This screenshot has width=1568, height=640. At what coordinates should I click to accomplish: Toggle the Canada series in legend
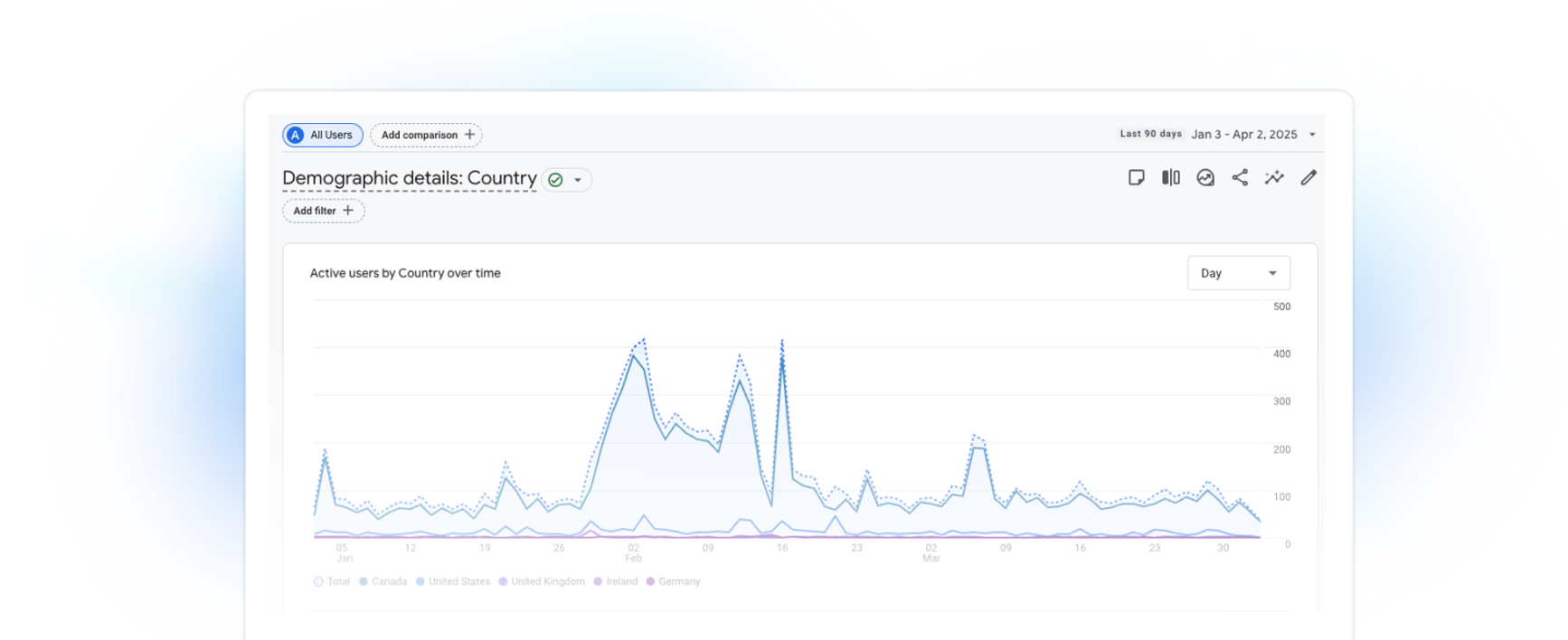click(383, 581)
